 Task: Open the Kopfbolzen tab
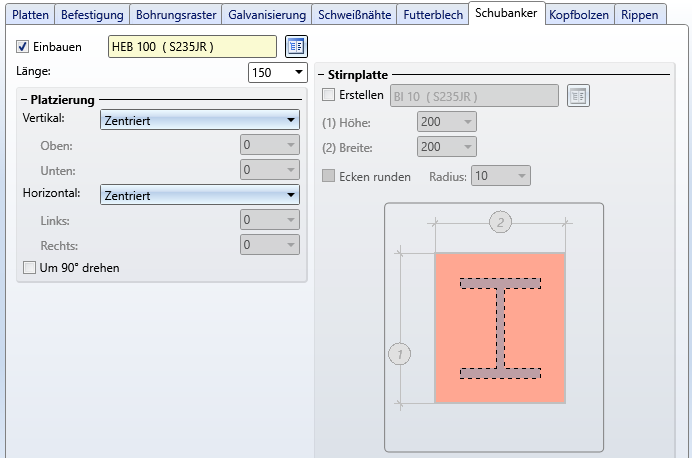pyautogui.click(x=579, y=15)
